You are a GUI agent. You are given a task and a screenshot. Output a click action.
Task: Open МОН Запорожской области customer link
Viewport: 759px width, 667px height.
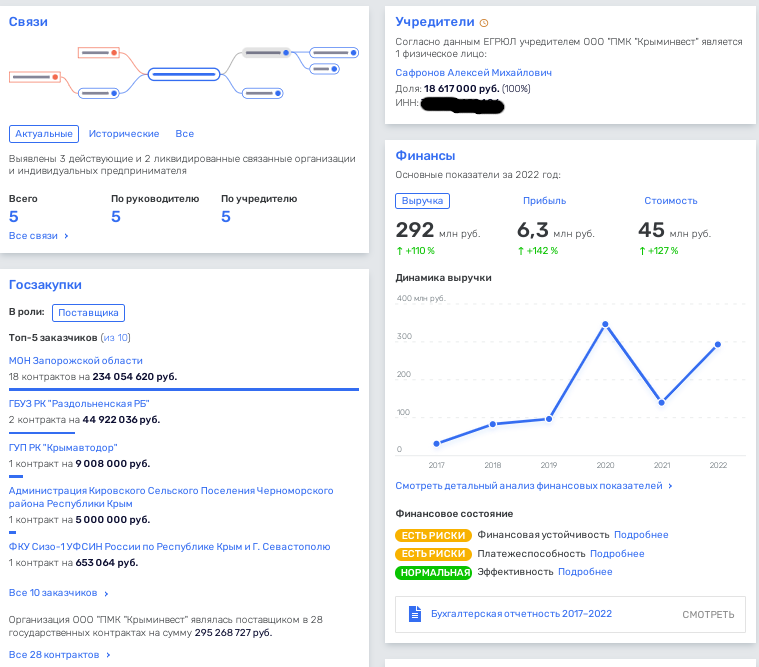(76, 361)
